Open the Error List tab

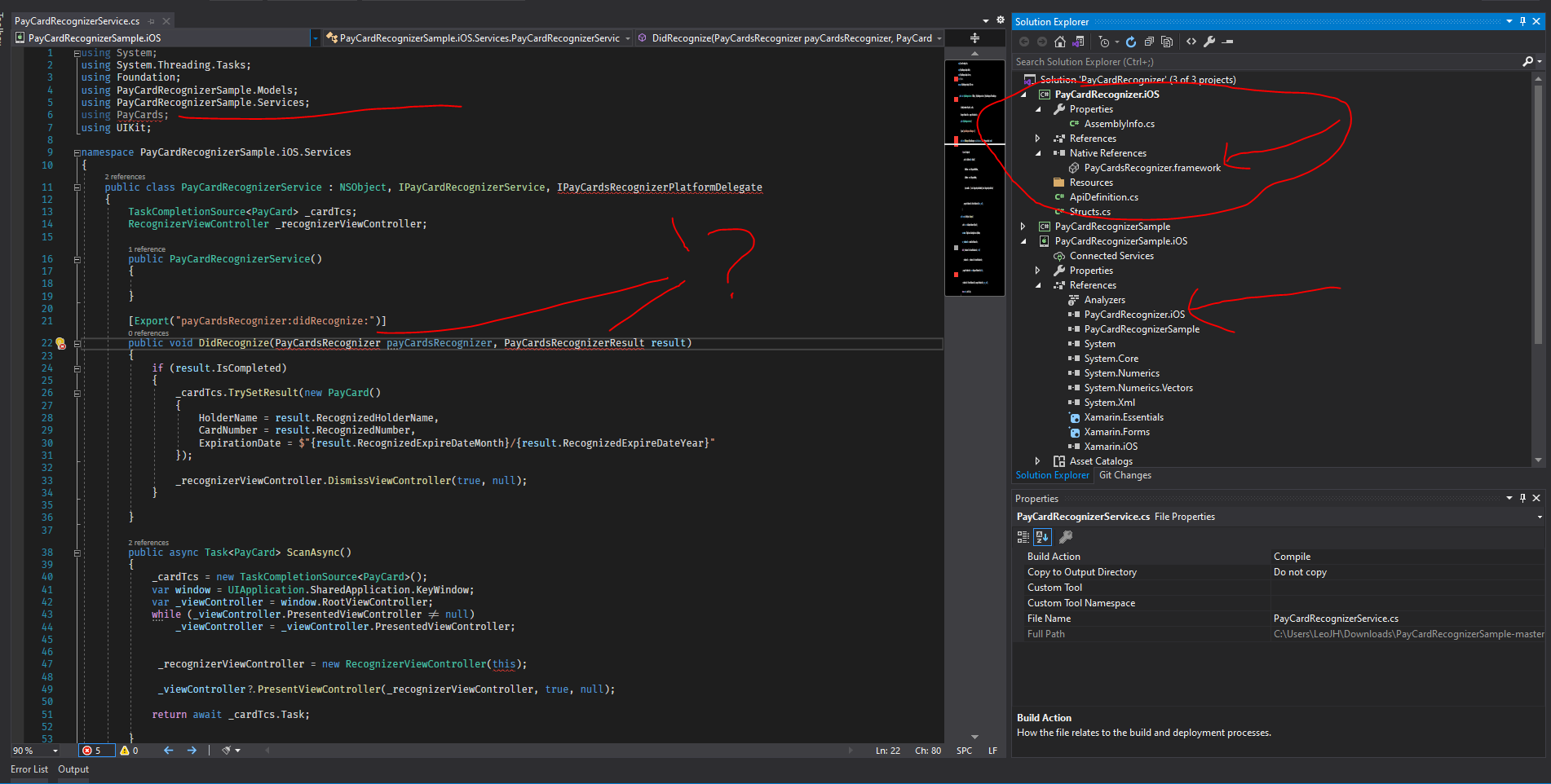point(29,769)
